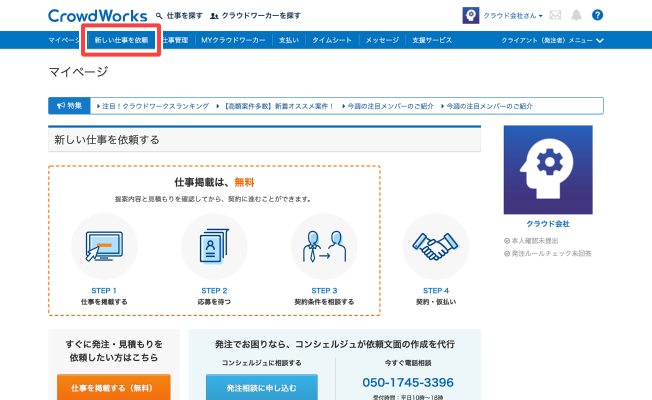Screen dimensions: 652x400
Task: Go to the MYクラウドワーカー tab
Action: (234, 40)
